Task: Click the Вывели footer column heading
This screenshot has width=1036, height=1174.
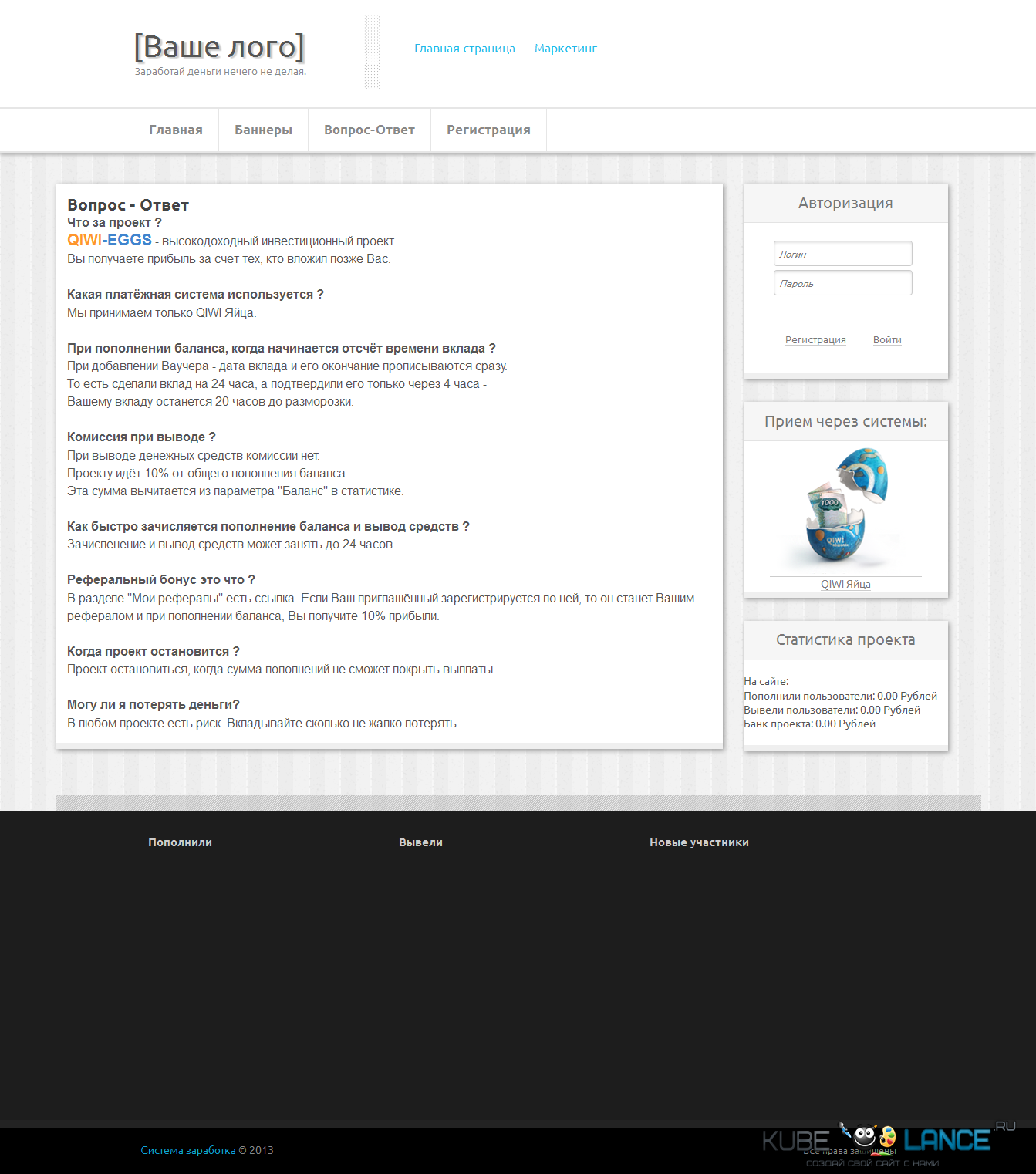Action: [x=420, y=842]
